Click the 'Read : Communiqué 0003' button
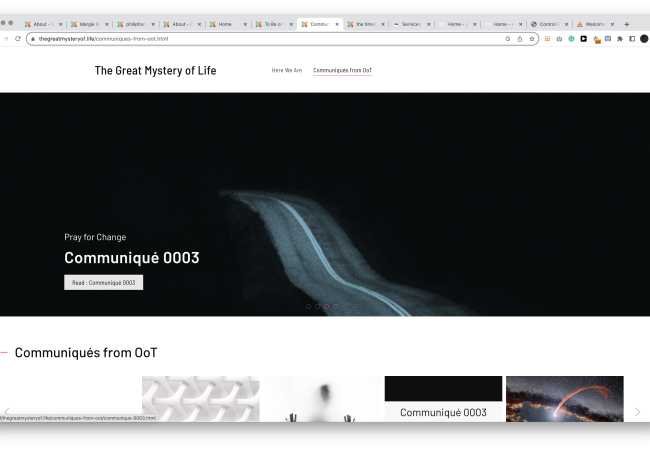Viewport: 650px width, 450px height. point(104,283)
